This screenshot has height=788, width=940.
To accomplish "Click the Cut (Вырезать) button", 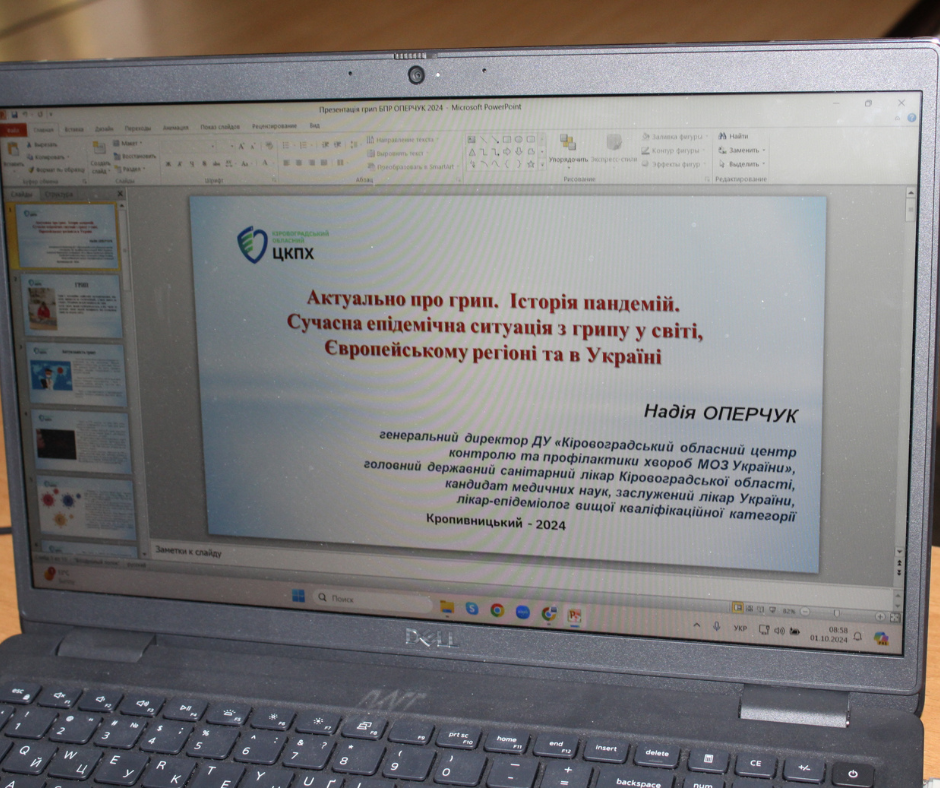I will click(x=44, y=144).
